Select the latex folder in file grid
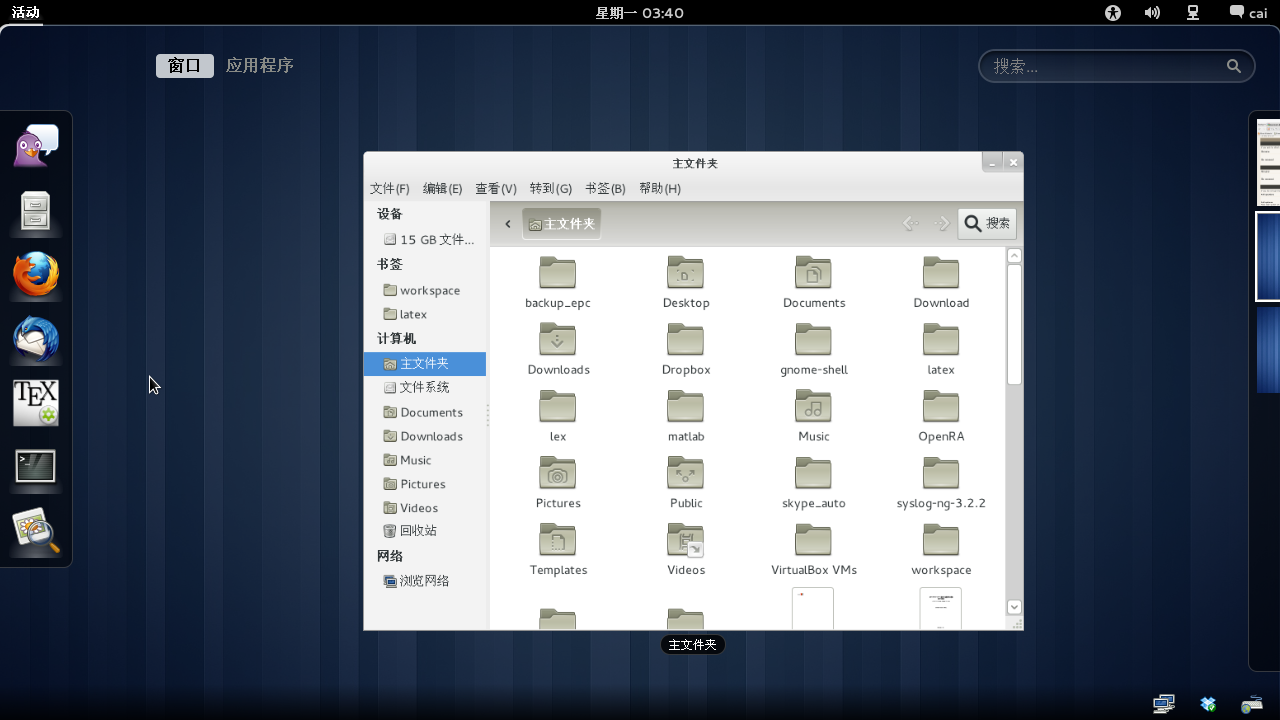The width and height of the screenshot is (1280, 720). coord(941,350)
